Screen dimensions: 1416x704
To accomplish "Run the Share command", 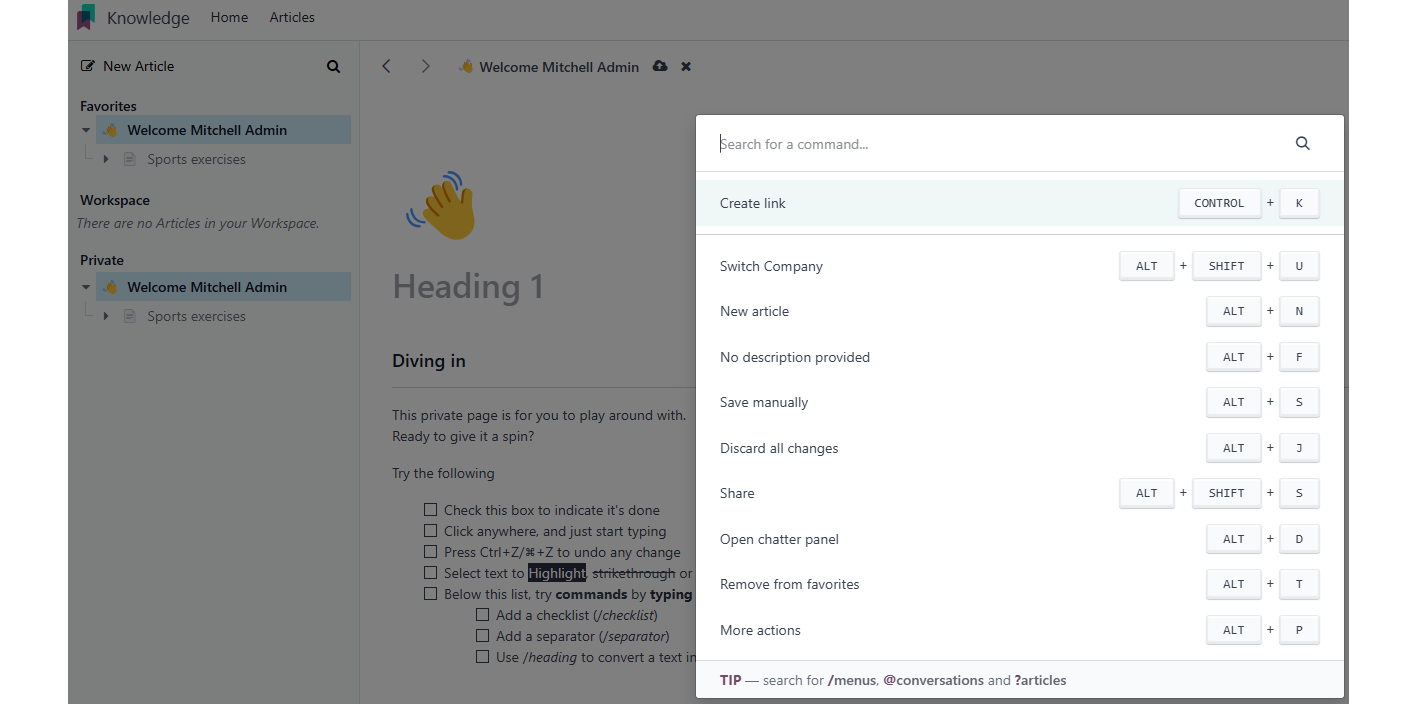I will 1020,493.
